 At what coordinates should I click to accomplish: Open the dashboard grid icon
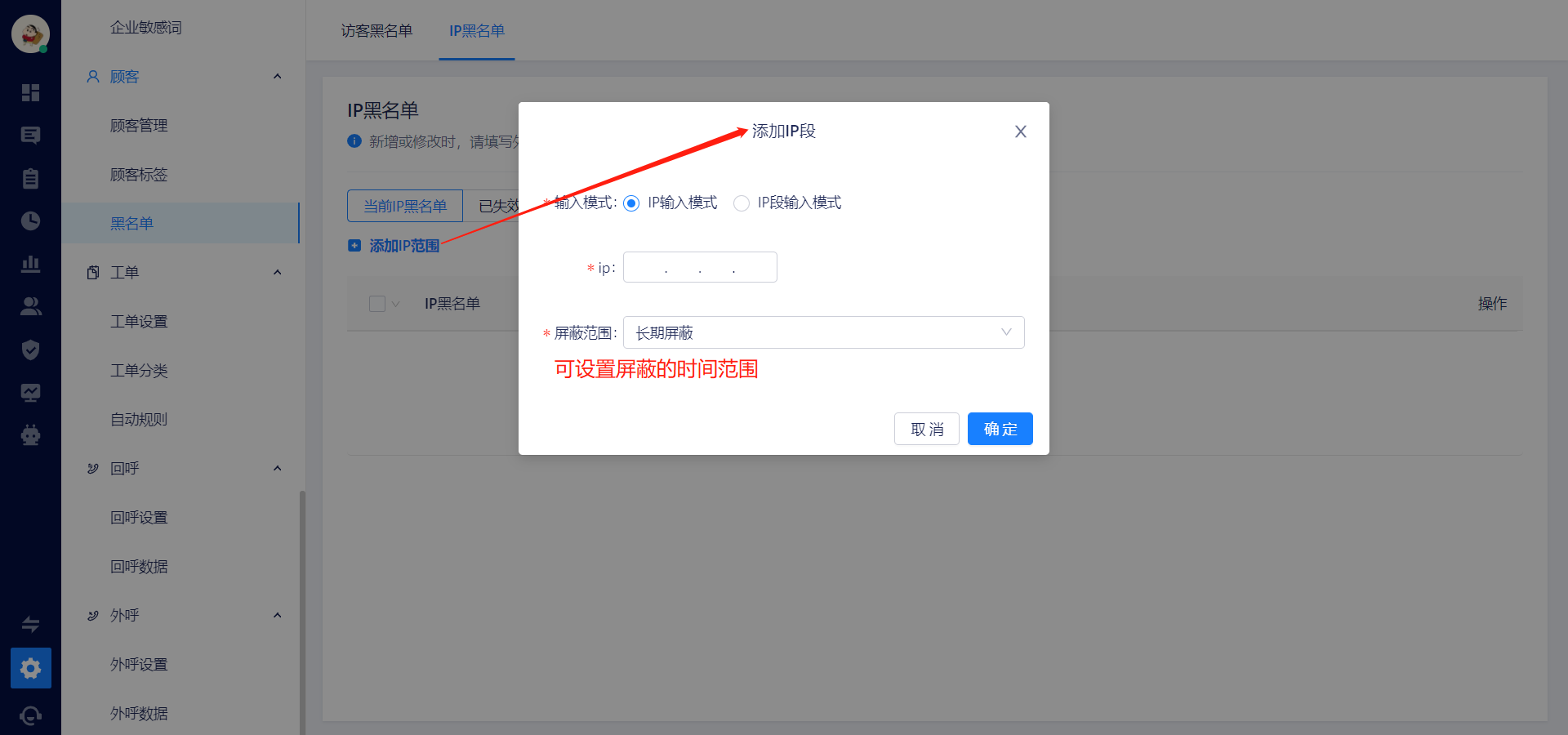tap(30, 92)
